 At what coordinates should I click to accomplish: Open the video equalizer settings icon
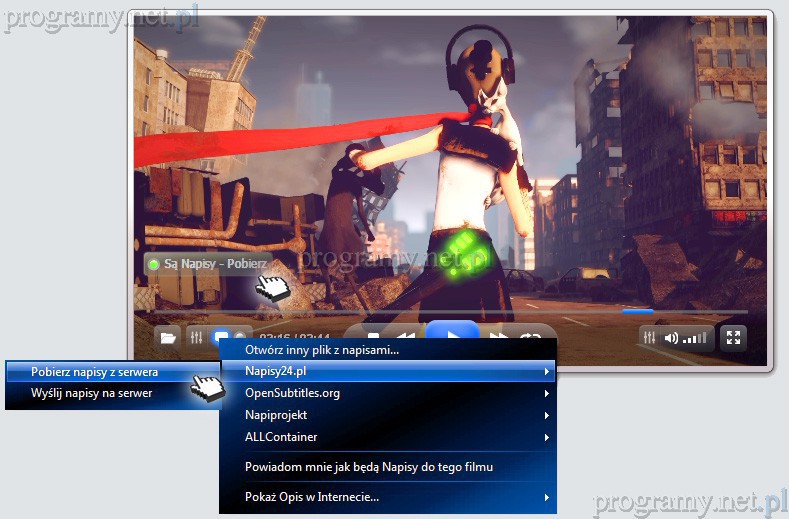pyautogui.click(x=197, y=338)
